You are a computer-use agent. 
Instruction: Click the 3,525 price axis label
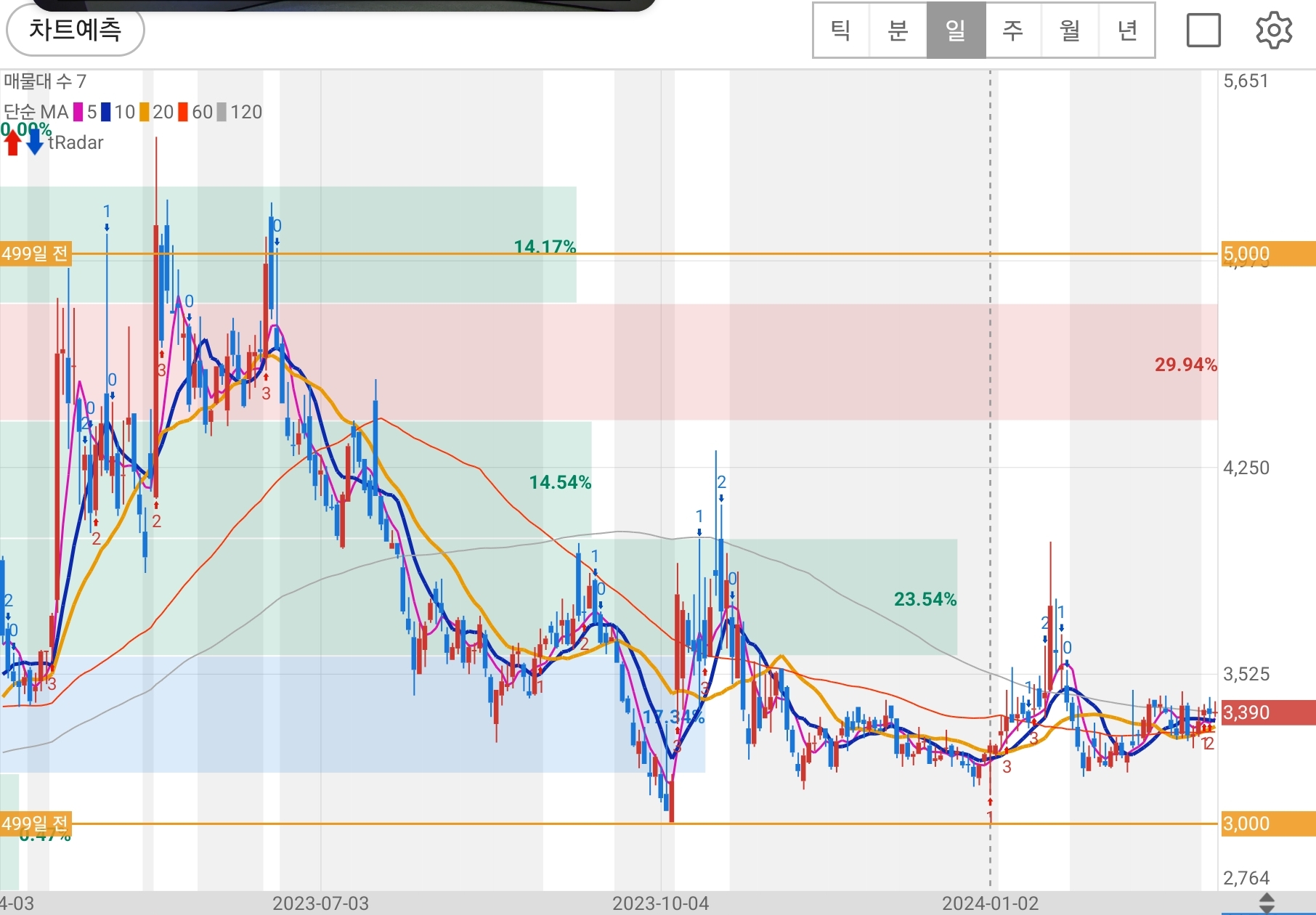point(1246,674)
